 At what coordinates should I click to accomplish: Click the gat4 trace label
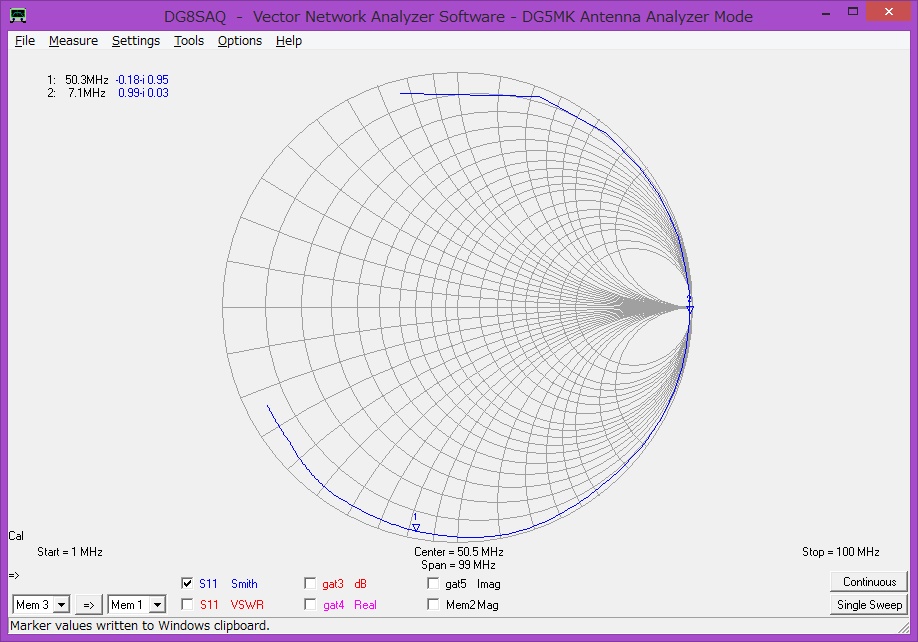tap(333, 605)
